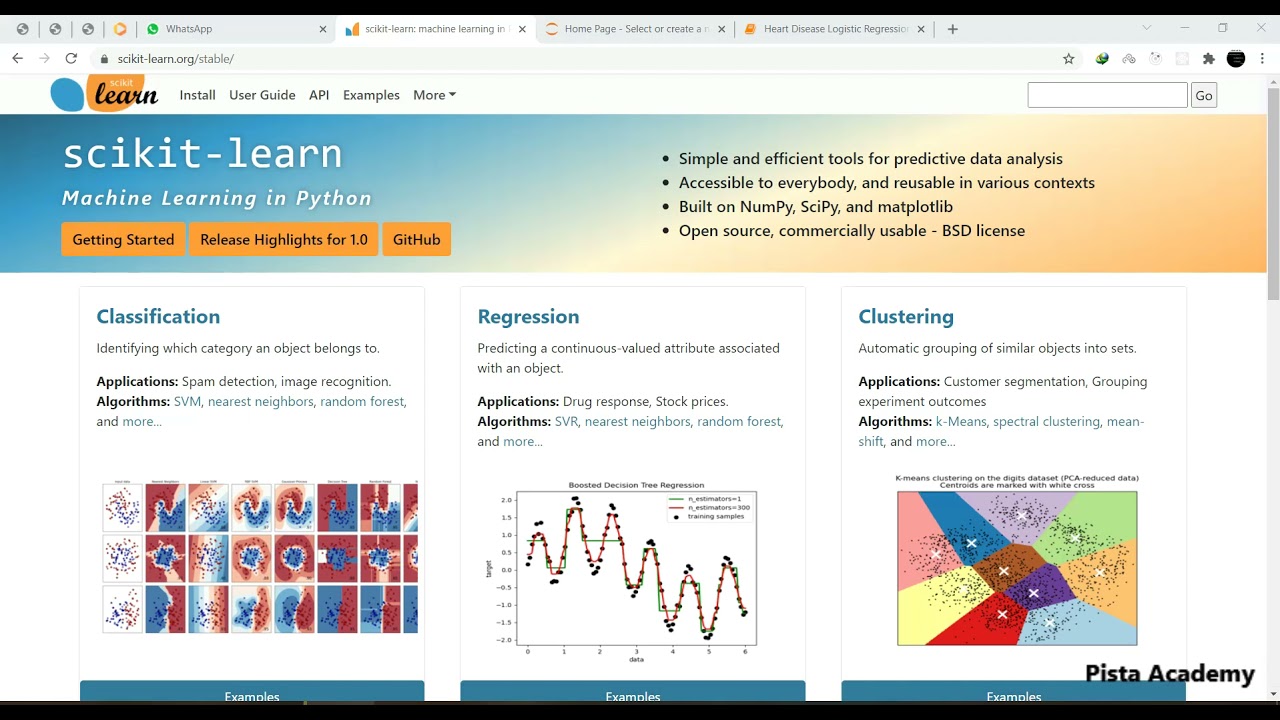The image size is (1280, 720).
Task: Open the Examples nav link
Action: point(371,95)
